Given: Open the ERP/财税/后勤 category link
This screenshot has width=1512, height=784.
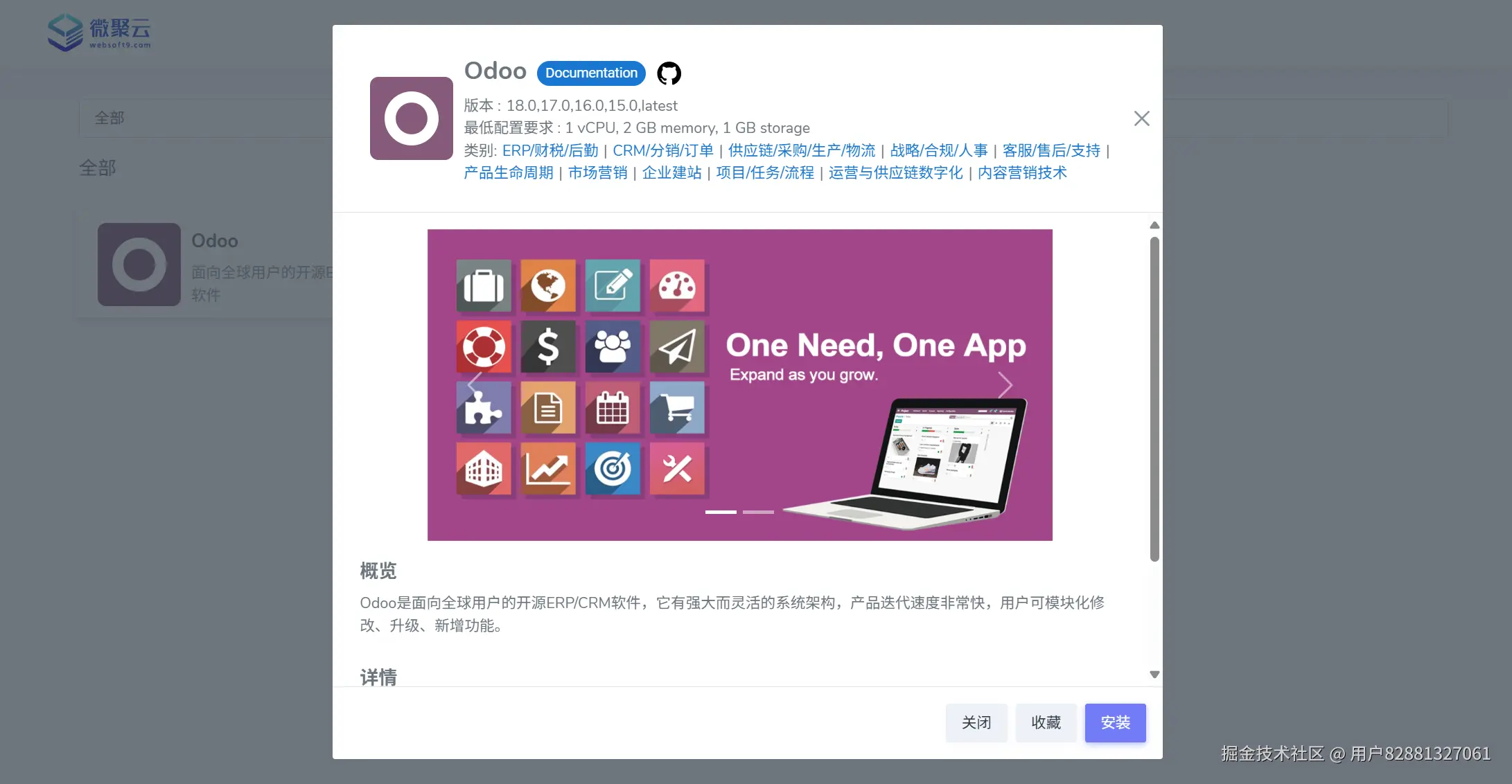Looking at the screenshot, I should [550, 150].
